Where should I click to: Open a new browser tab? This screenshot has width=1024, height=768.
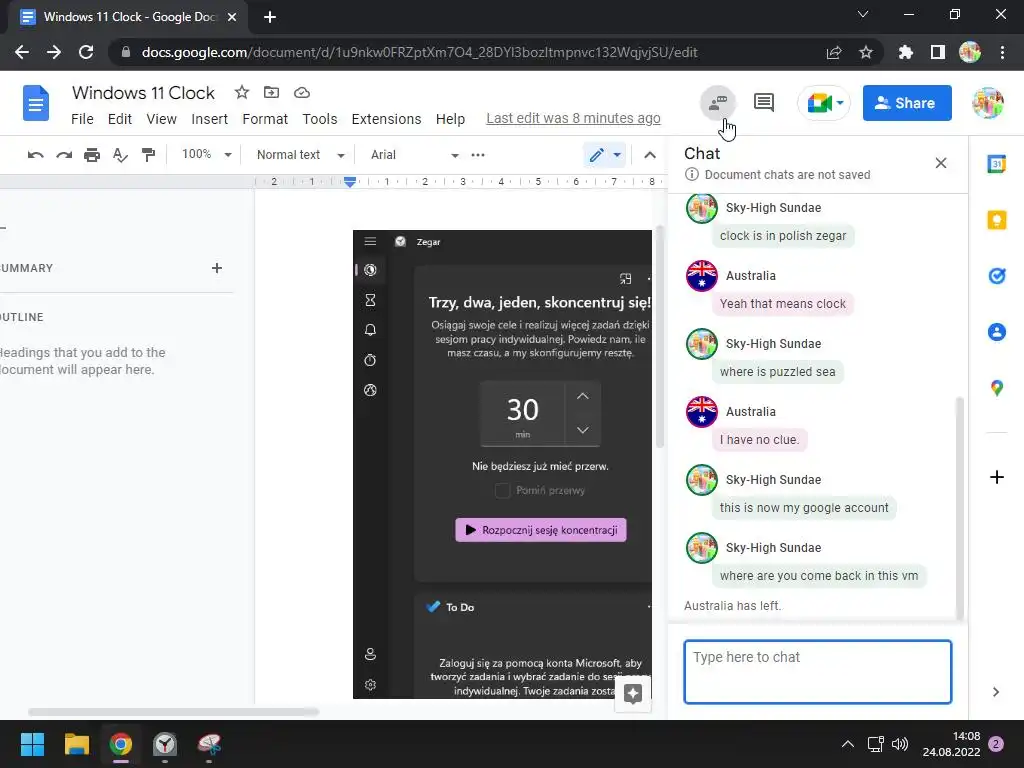pyautogui.click(x=270, y=17)
